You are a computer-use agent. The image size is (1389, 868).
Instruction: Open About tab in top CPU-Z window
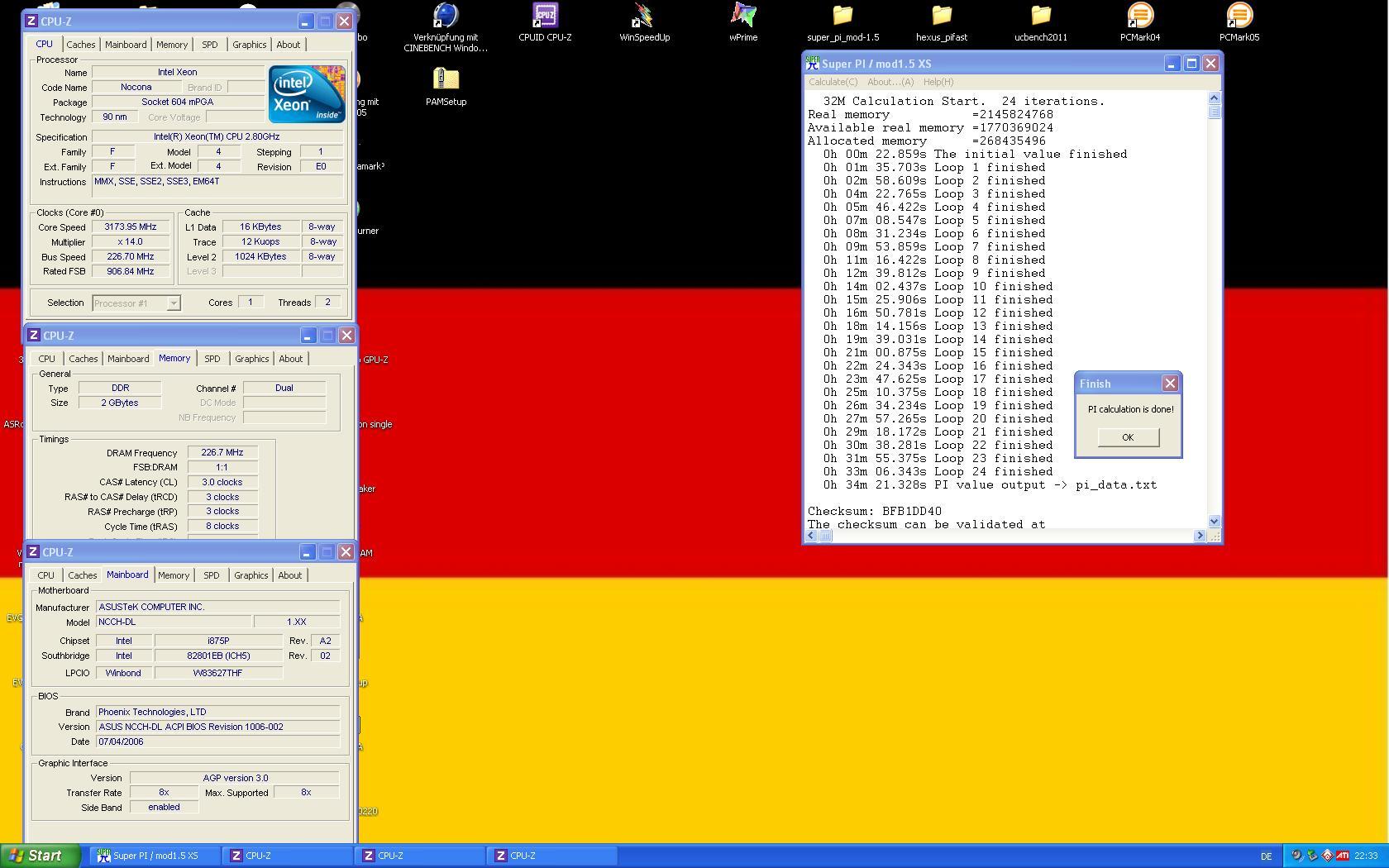pos(289,45)
